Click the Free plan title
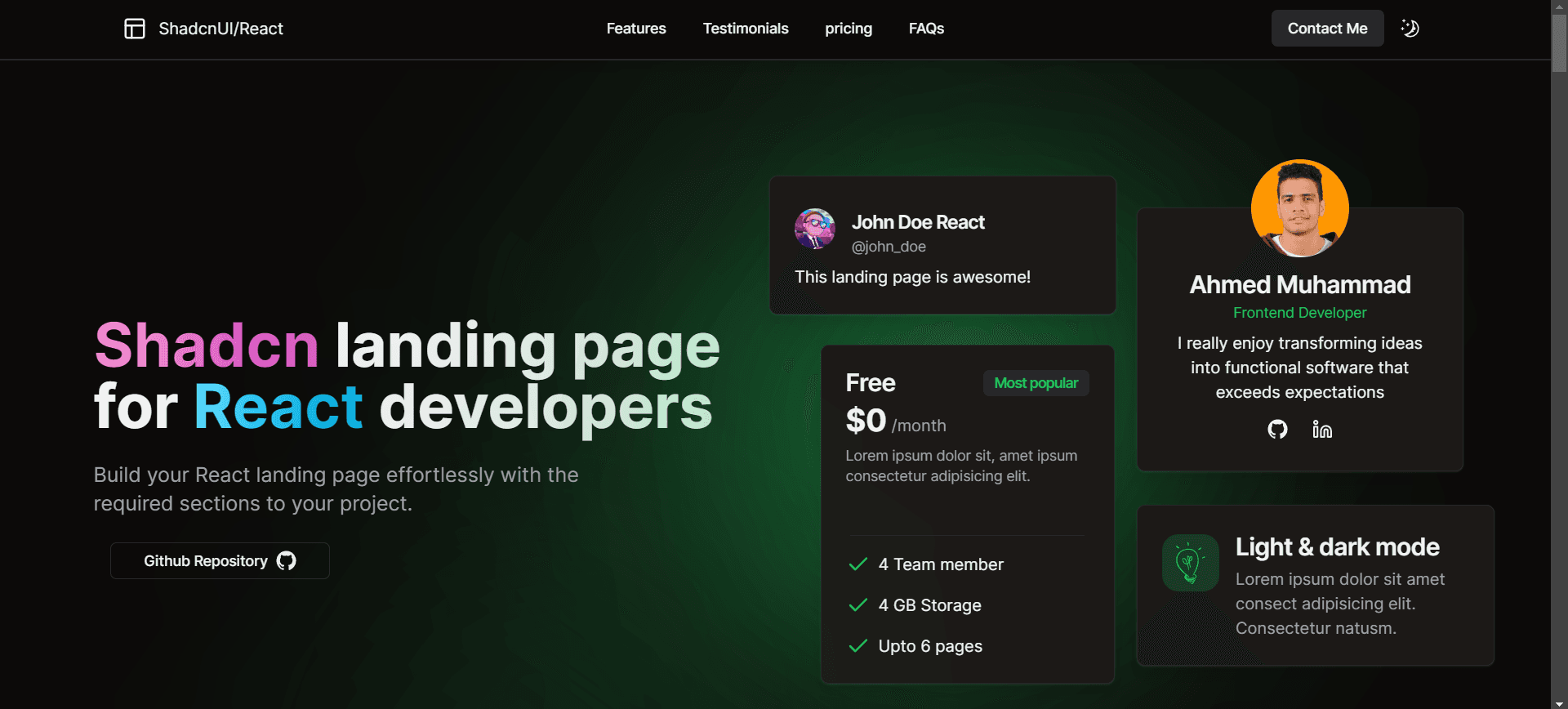Image resolution: width=1568 pixels, height=709 pixels. pyautogui.click(x=871, y=382)
